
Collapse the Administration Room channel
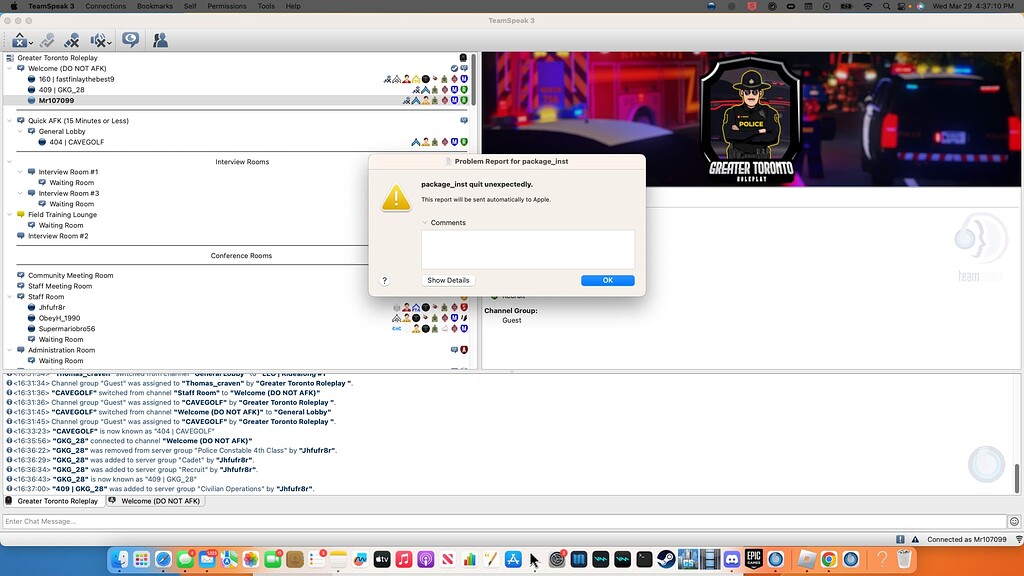[10, 350]
